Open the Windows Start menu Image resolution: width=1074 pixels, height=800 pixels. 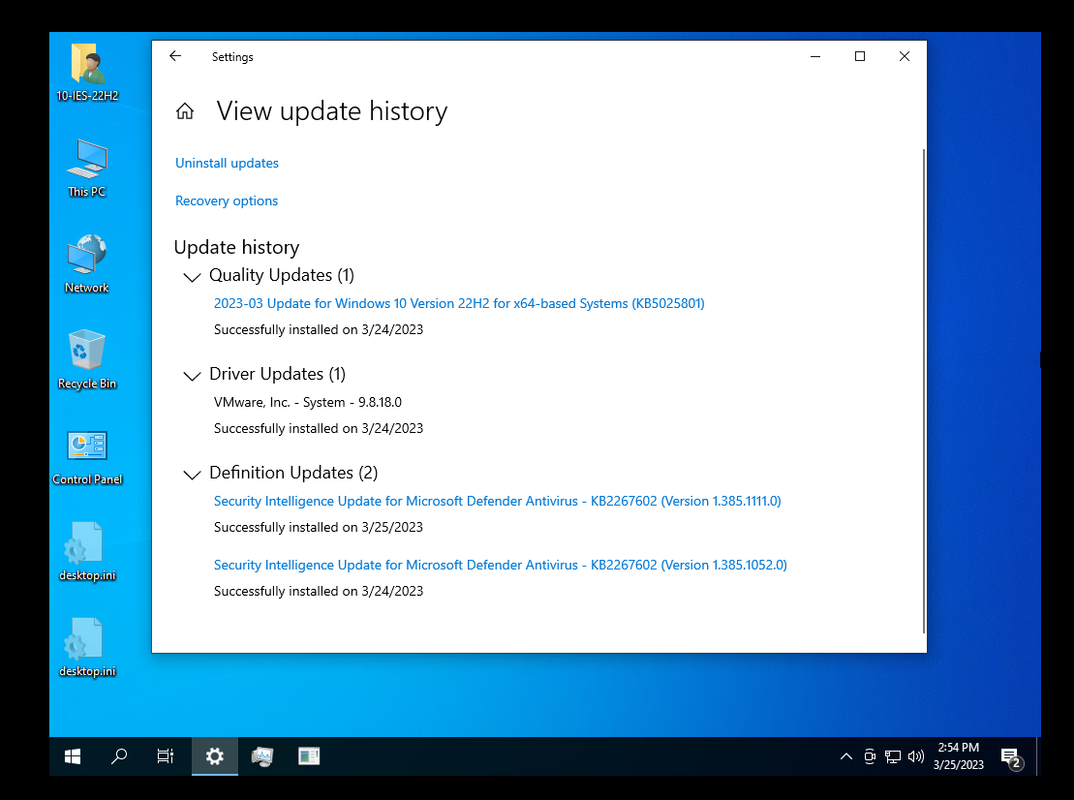[72, 756]
